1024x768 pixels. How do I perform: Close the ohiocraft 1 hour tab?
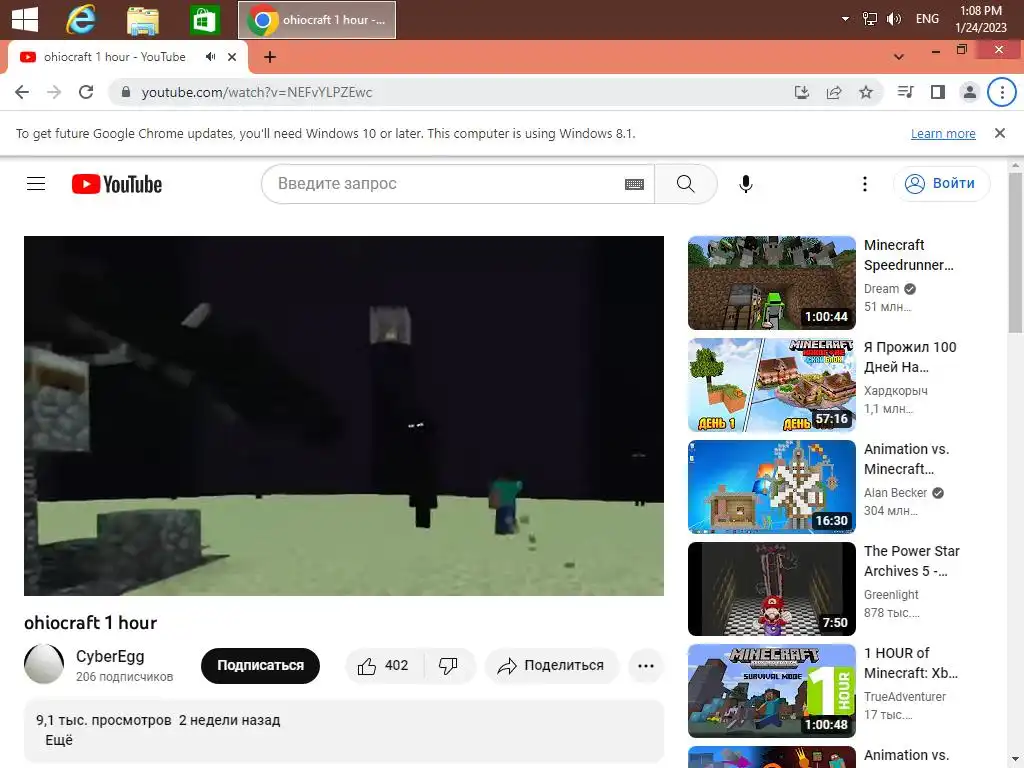pos(232,57)
